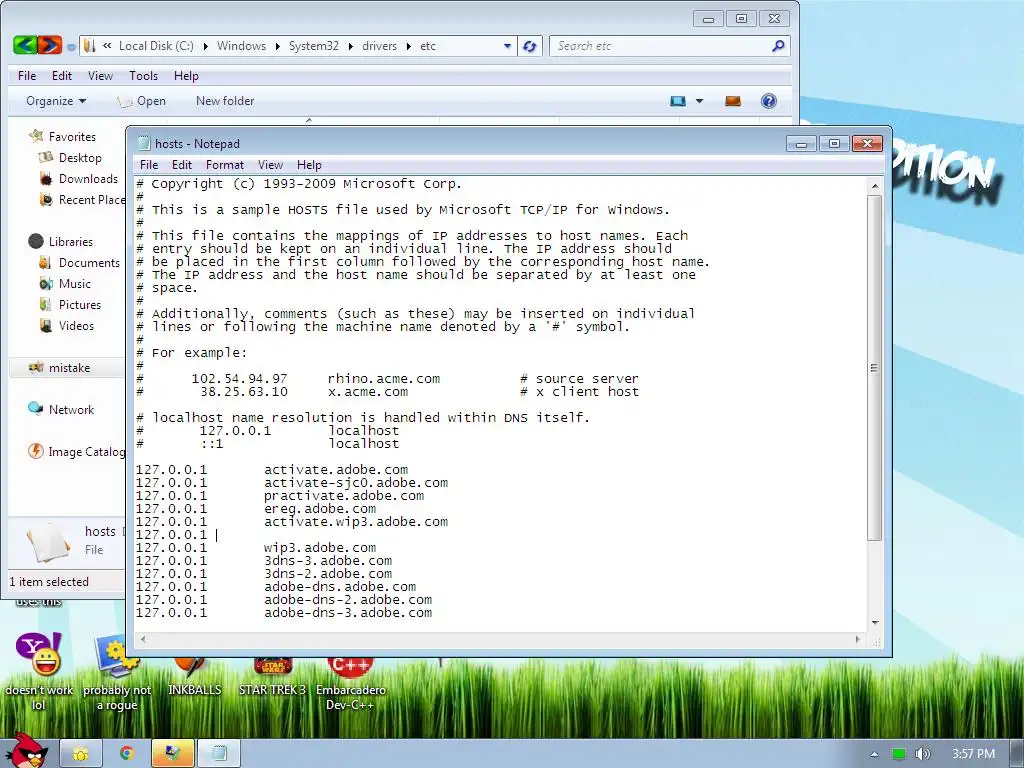Open Notepad's Format menu
Screen dimensions: 1024x768
(225, 165)
